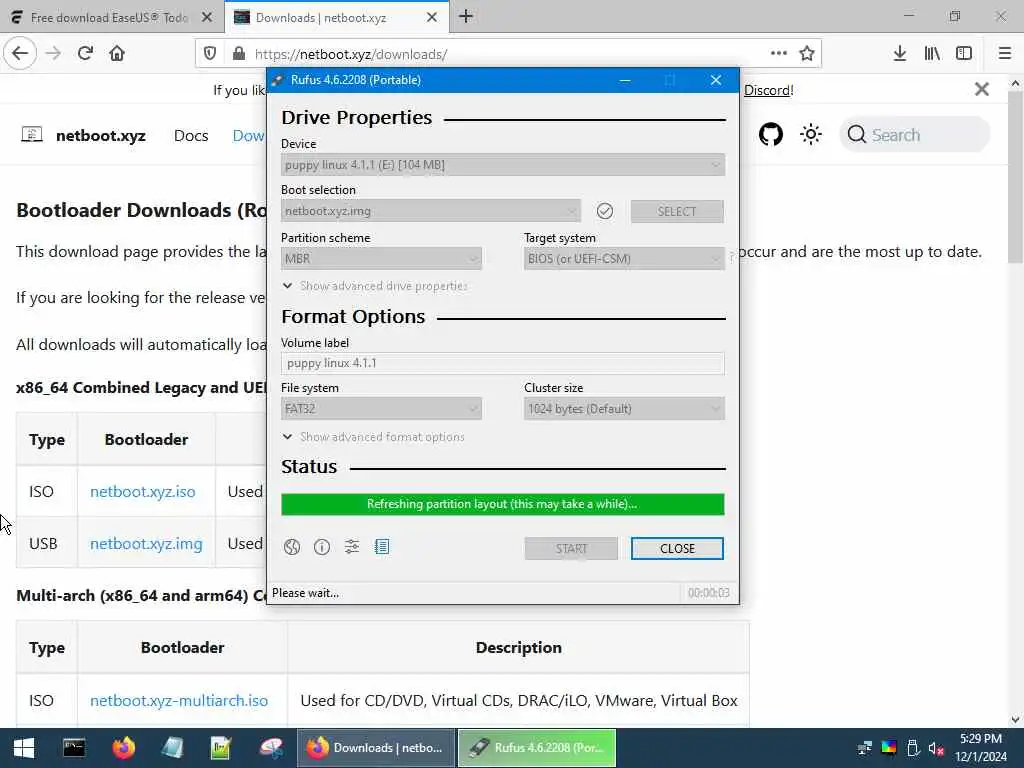Toggle Firefox sidebar icon

click(964, 54)
